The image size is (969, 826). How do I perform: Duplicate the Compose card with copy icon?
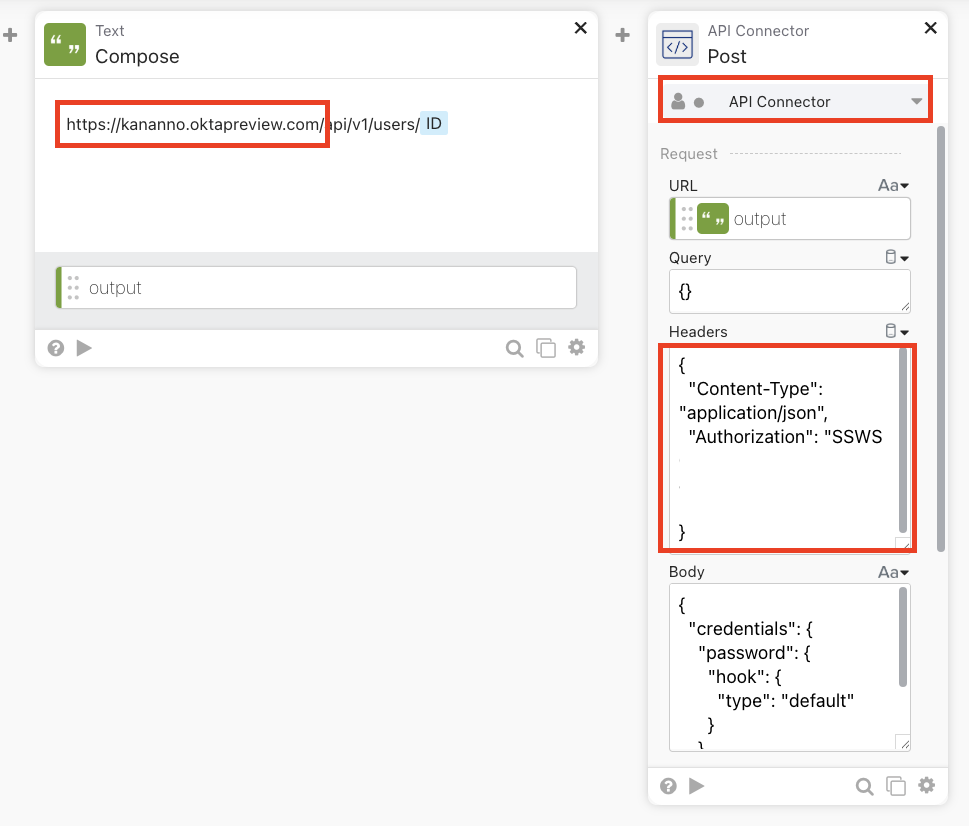pos(546,348)
